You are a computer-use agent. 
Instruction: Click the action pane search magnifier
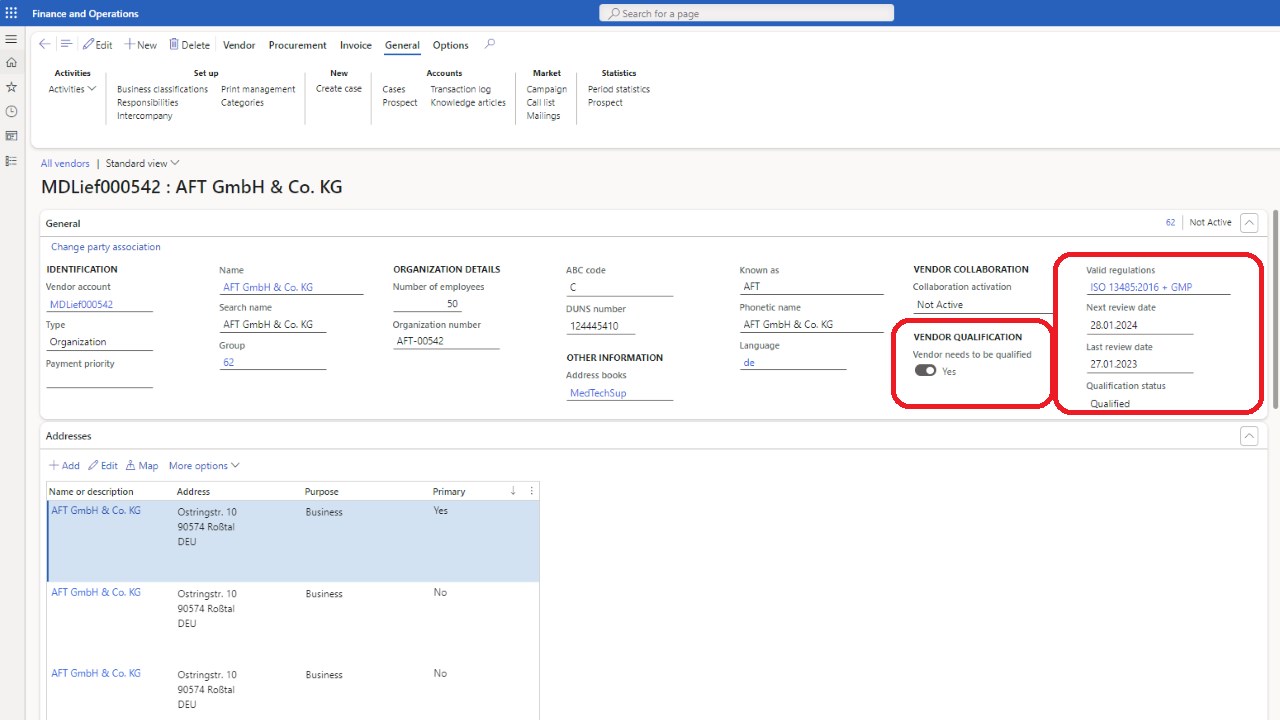pos(489,44)
